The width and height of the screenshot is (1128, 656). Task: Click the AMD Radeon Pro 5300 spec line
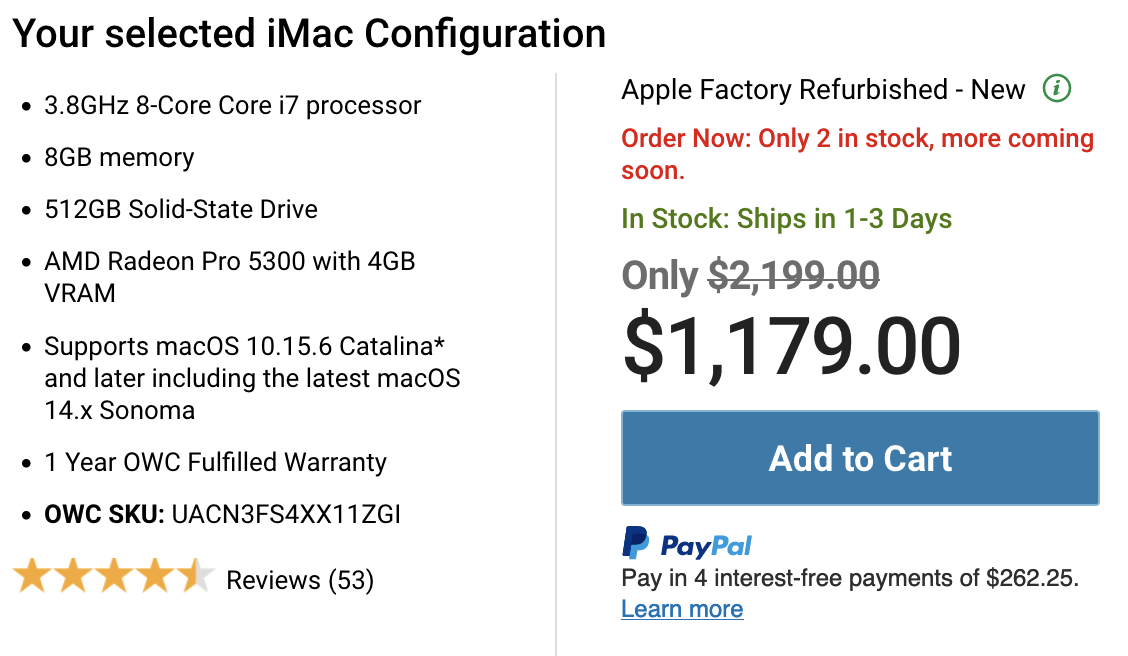229,277
